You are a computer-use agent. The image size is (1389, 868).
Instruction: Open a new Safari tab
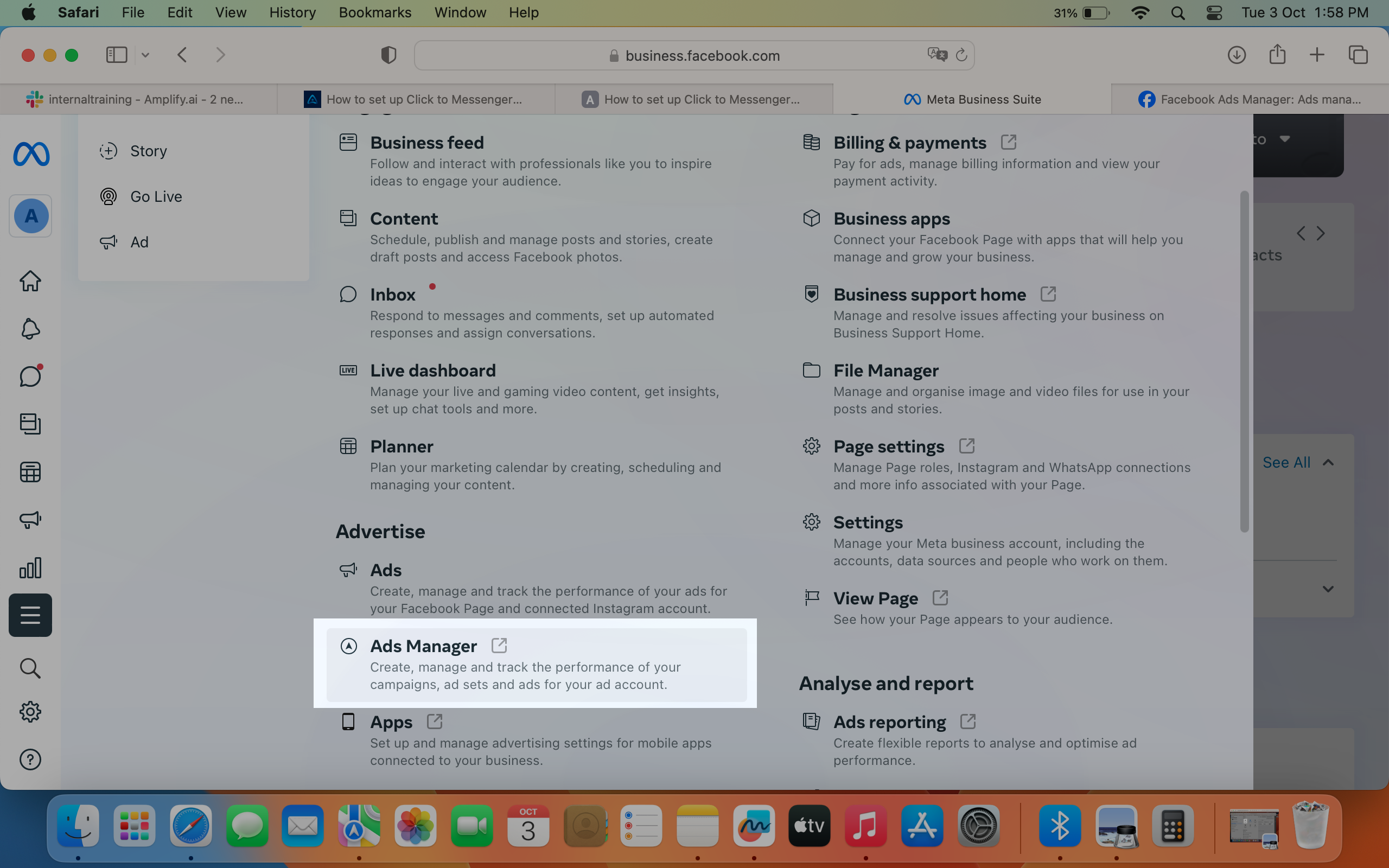(1317, 55)
